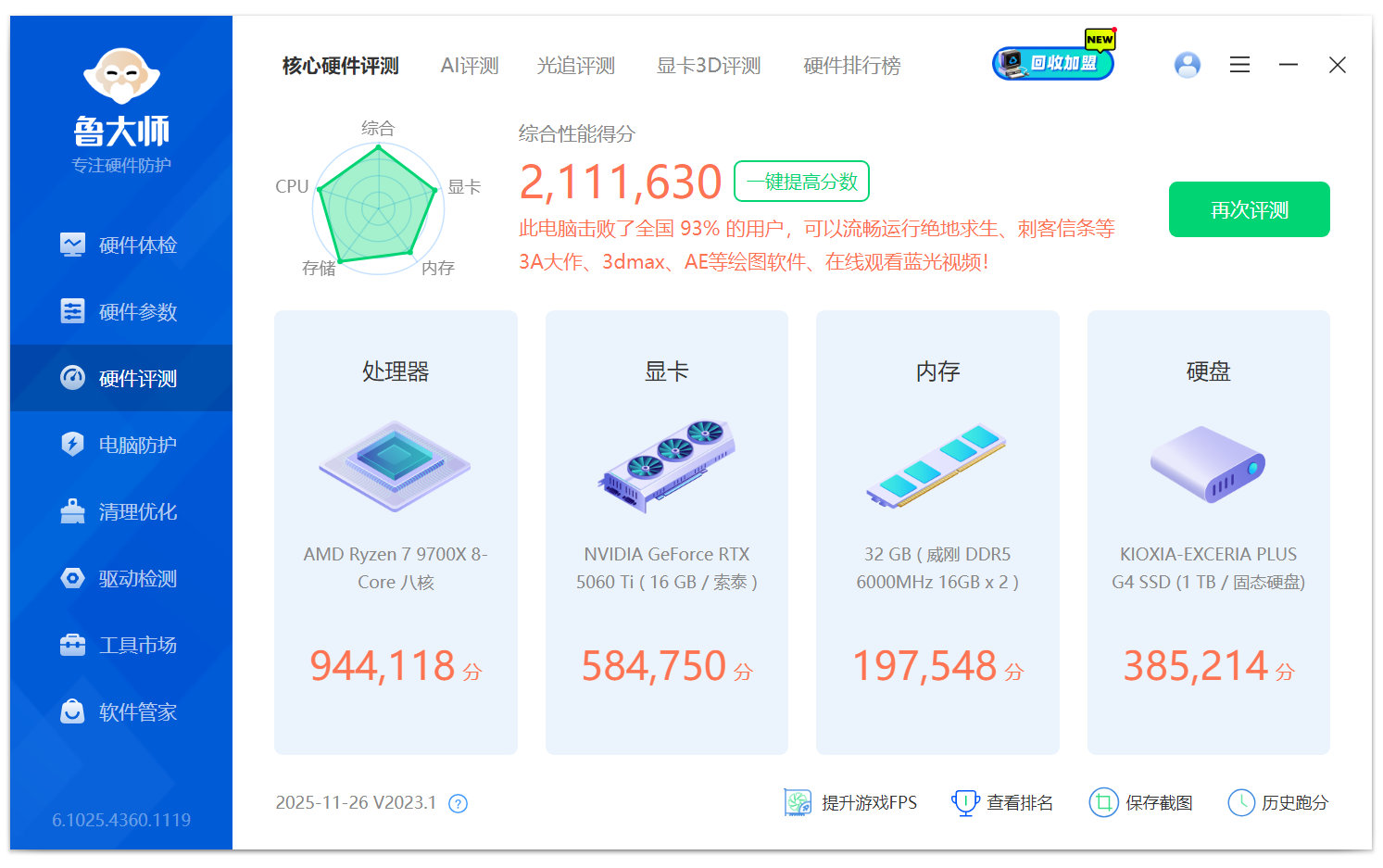Click the 处理器 chip illustration
Screen dimensions: 1383x868
tap(396, 466)
